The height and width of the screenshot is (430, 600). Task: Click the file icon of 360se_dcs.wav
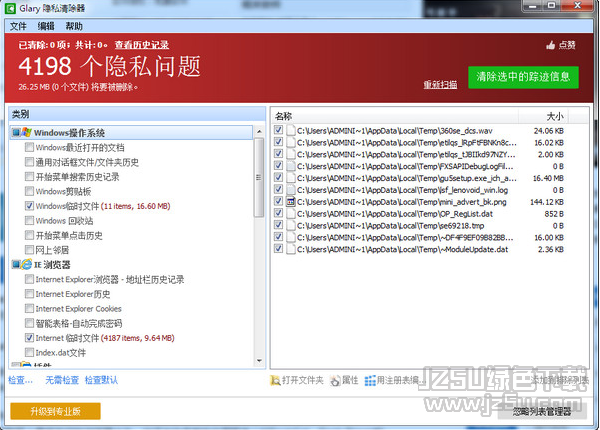291,130
